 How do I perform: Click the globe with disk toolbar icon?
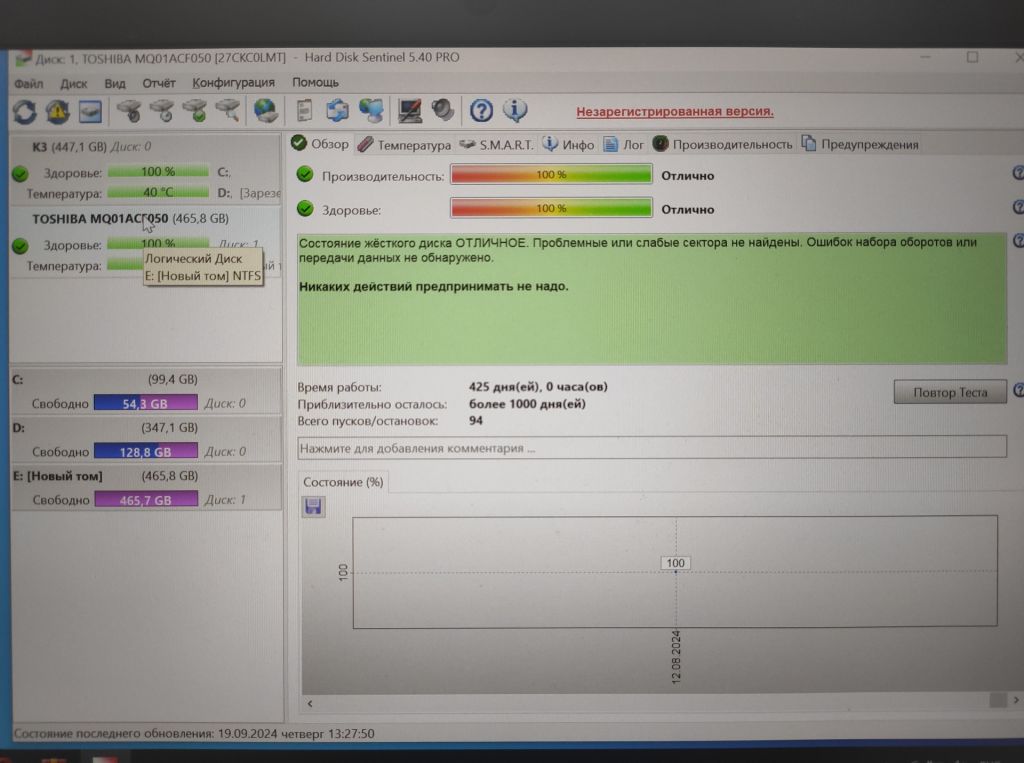tap(266, 111)
